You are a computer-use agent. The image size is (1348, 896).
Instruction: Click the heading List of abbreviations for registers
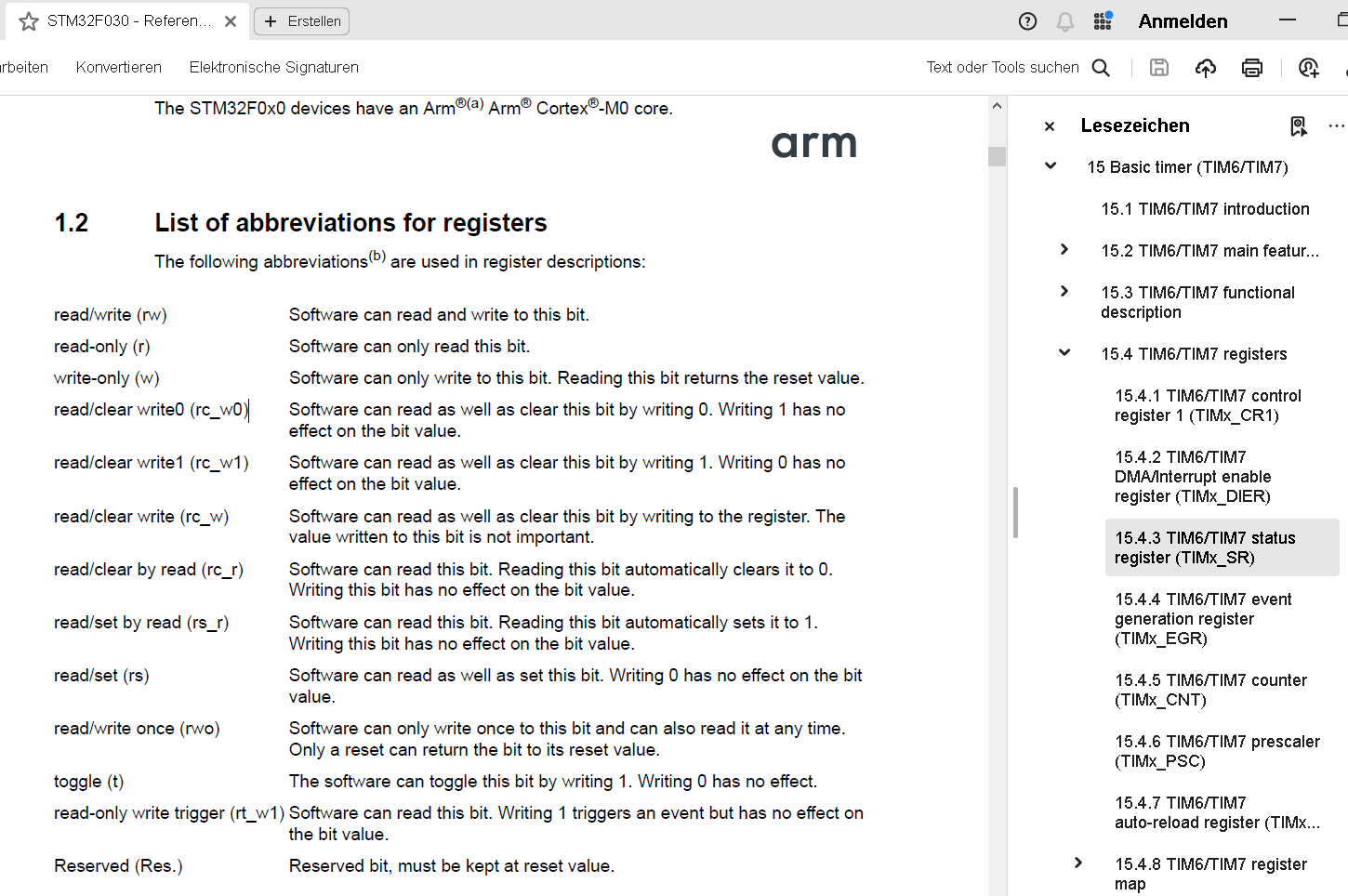(x=350, y=223)
